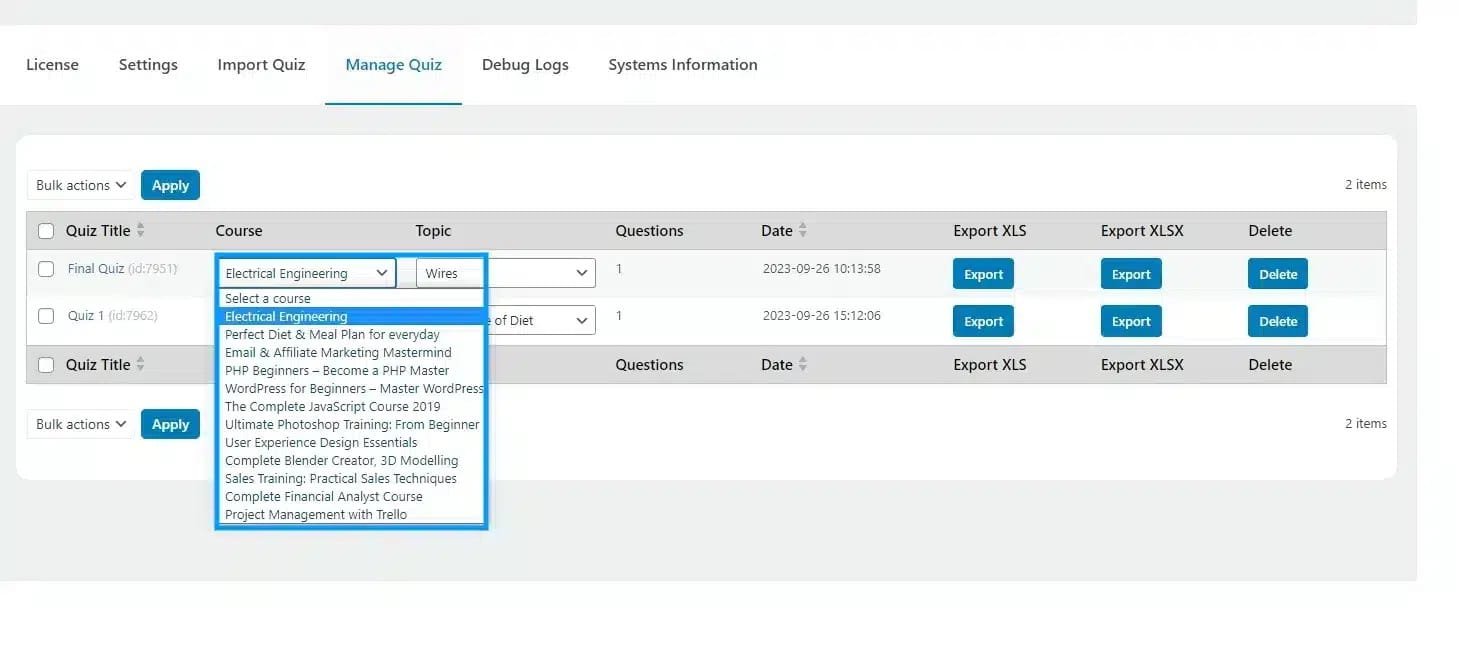Delete the Final Quiz
Image resolution: width=1459 pixels, height=648 pixels.
1278,274
